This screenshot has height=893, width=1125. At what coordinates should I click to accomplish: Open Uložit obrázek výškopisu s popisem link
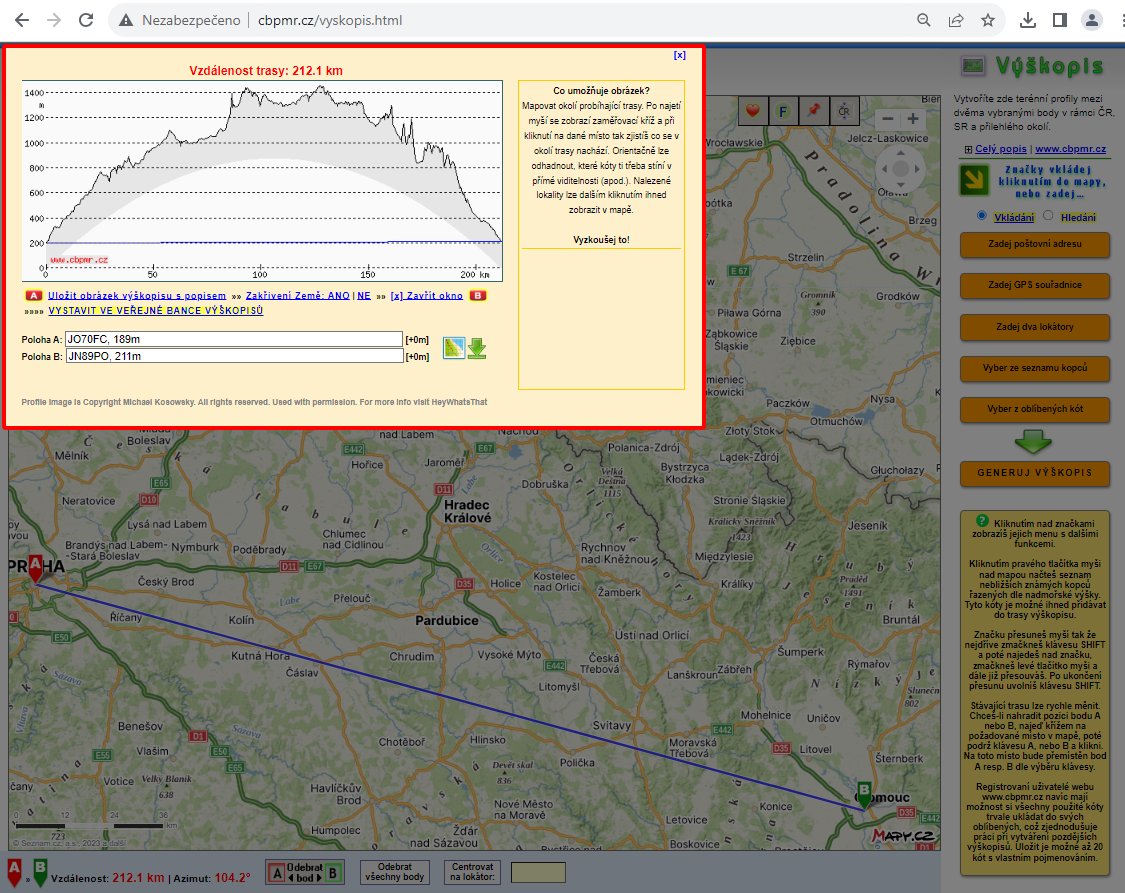[x=136, y=296]
